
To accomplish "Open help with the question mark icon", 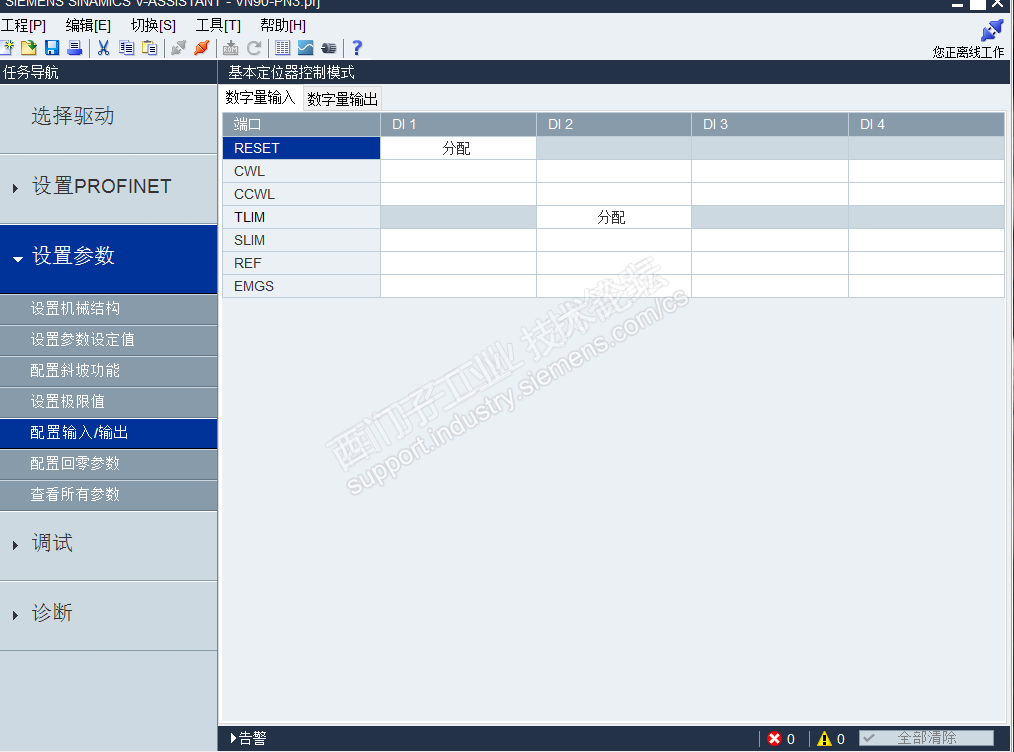I will click(357, 48).
